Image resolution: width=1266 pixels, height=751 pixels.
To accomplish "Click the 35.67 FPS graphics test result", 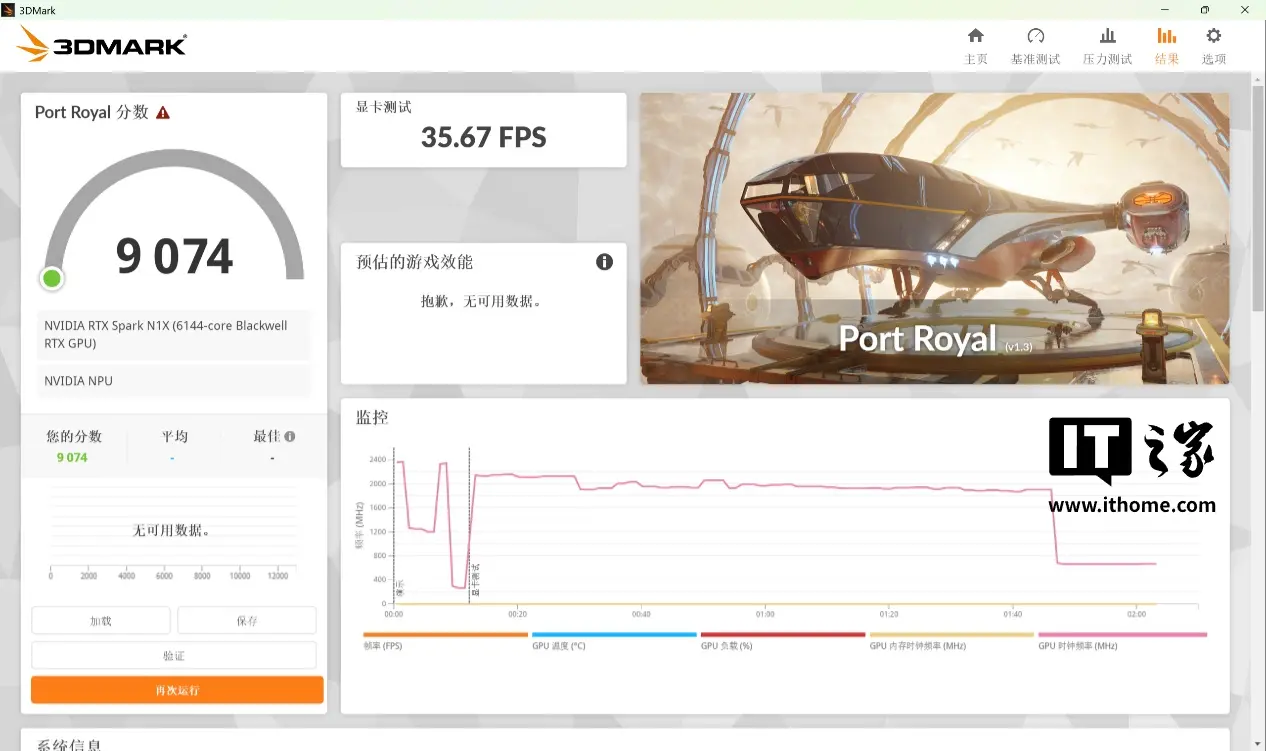I will [484, 137].
